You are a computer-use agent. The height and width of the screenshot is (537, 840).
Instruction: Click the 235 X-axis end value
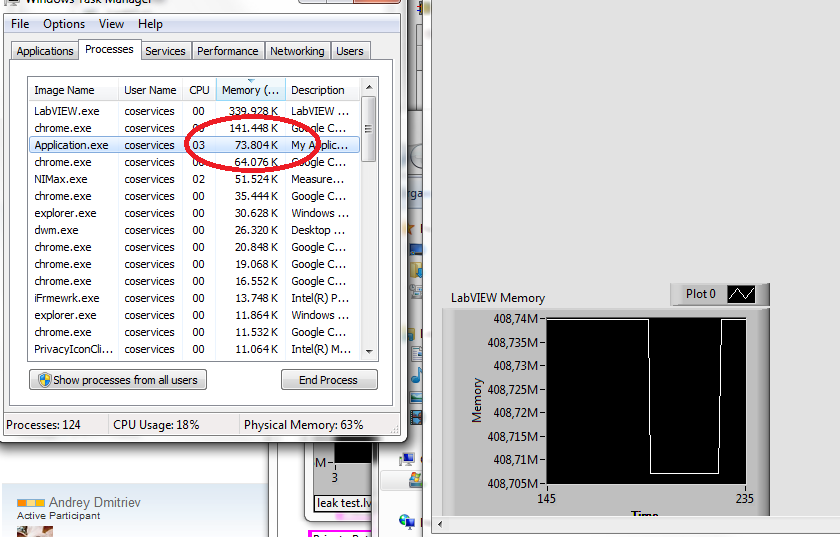[x=745, y=499]
